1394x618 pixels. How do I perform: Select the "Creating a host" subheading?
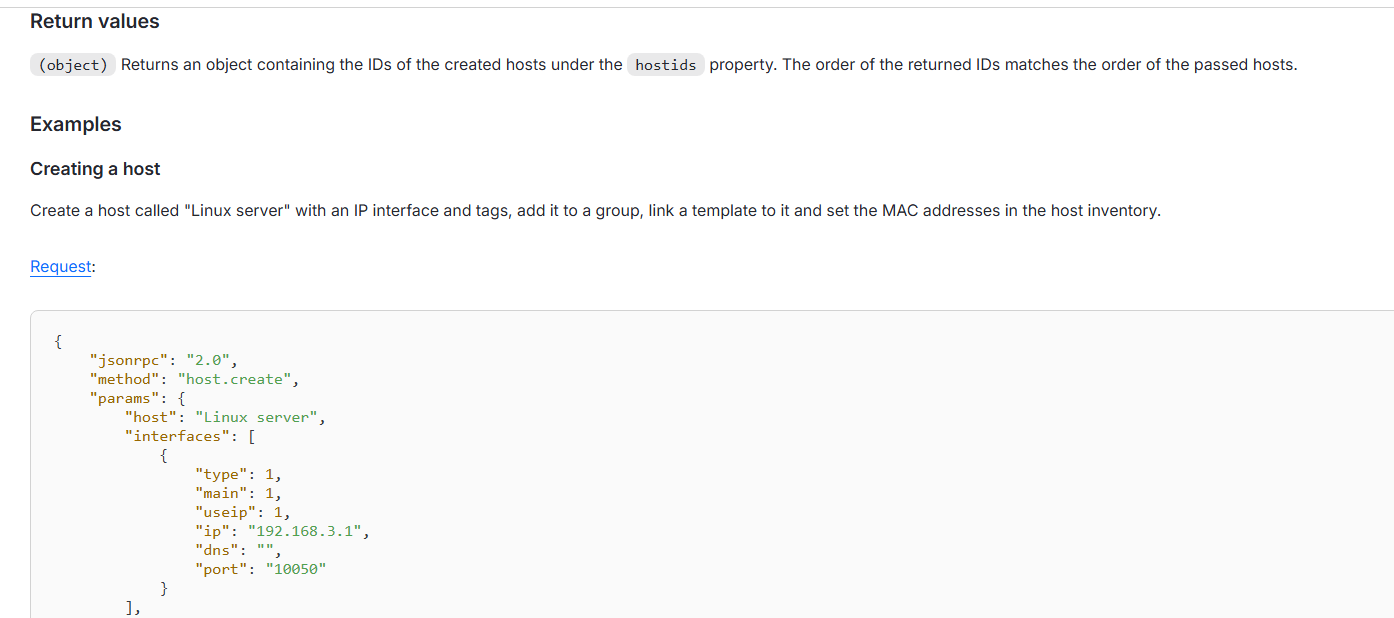tap(95, 169)
